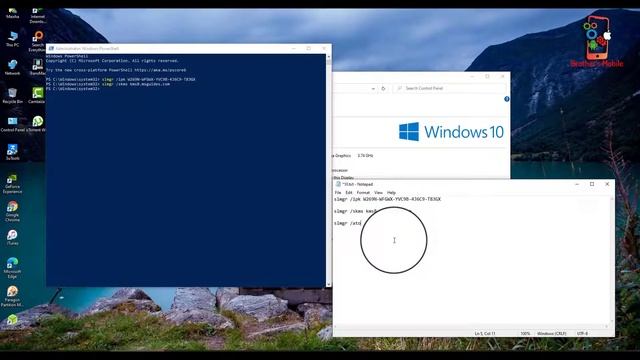This screenshot has width=640, height=360.
Task: Click the Administrator: Windows PowerShell title text
Action: pyautogui.click(x=87, y=48)
